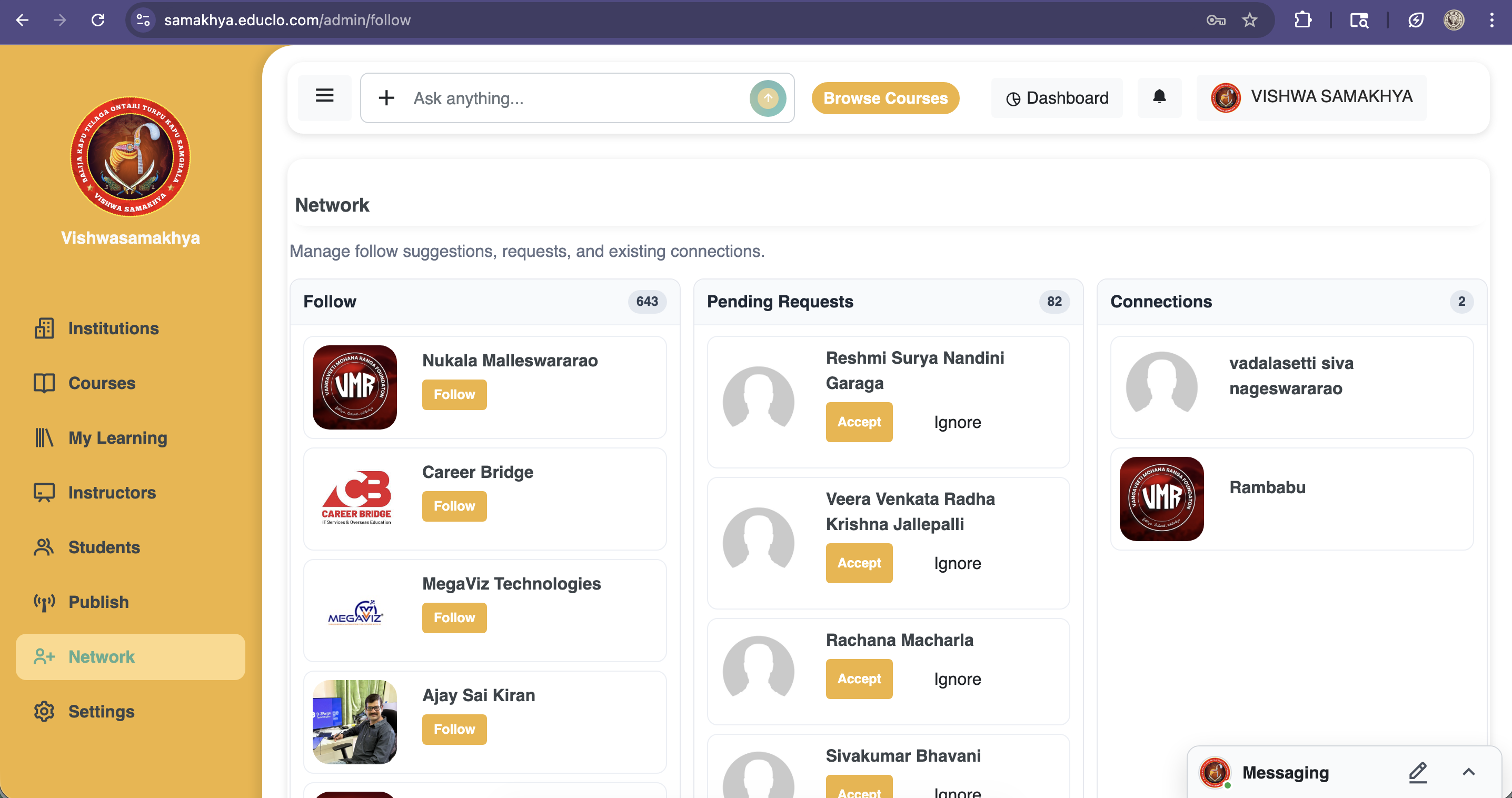
Task: Click plus icon in Ask anything bar
Action: 386,98
